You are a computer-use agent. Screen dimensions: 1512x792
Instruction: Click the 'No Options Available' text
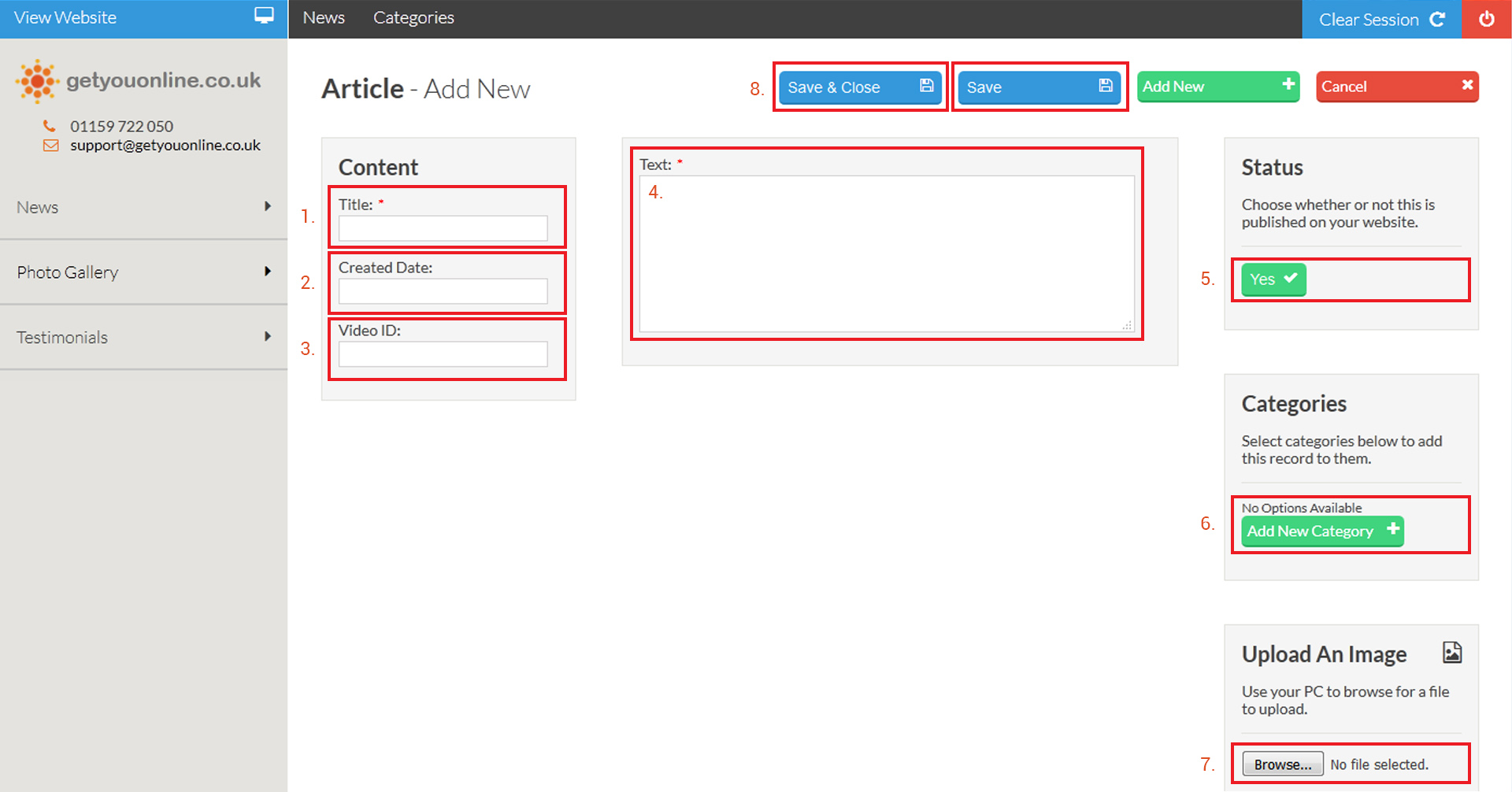pyautogui.click(x=1302, y=508)
